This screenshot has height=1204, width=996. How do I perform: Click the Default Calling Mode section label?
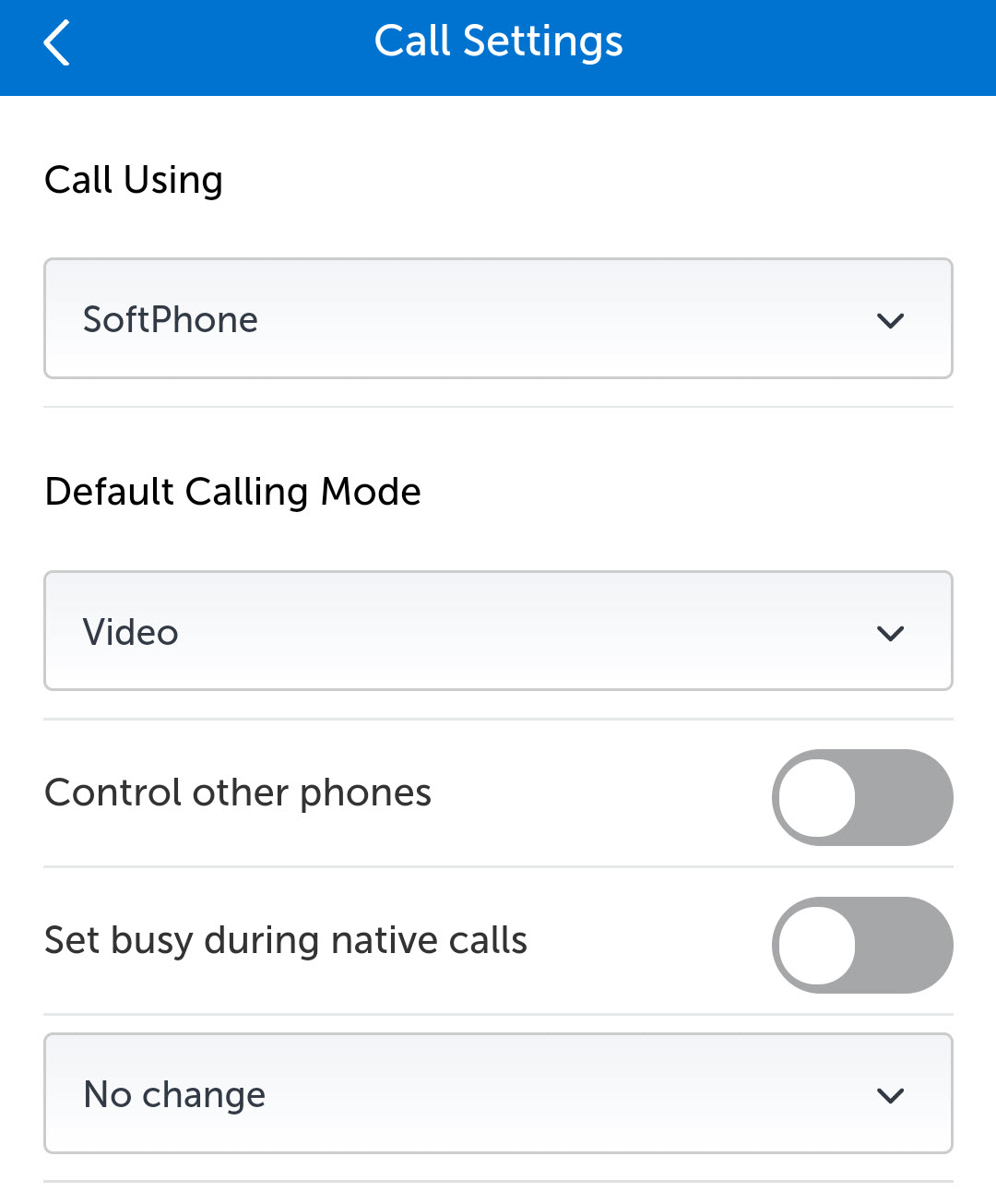pyautogui.click(x=232, y=492)
